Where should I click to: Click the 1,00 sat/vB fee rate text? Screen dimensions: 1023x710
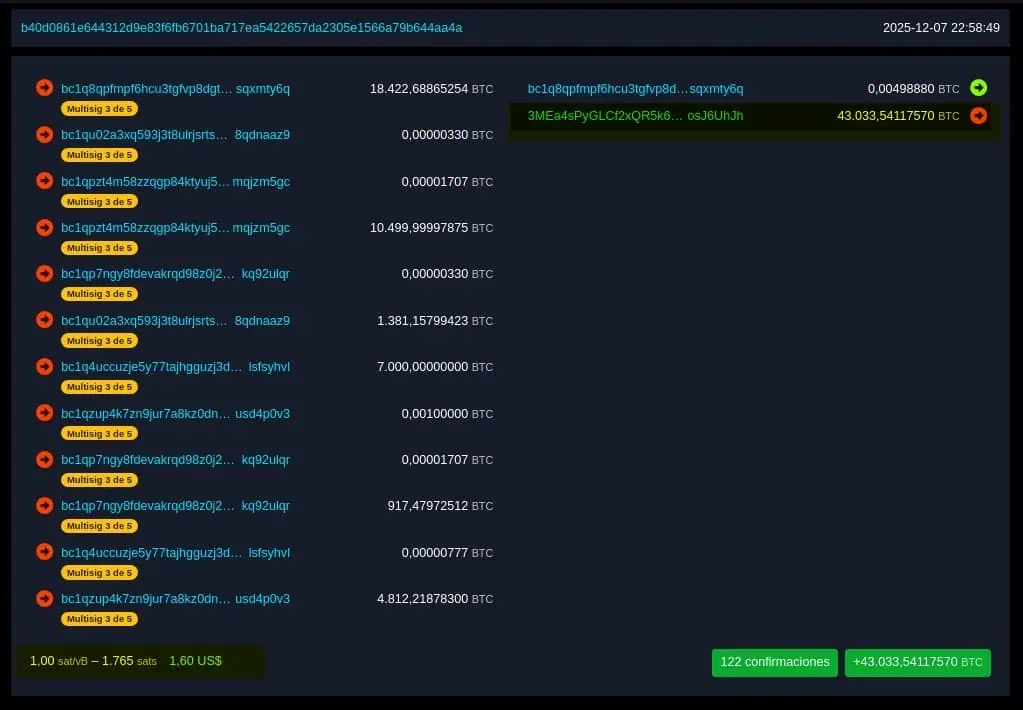pyautogui.click(x=56, y=661)
